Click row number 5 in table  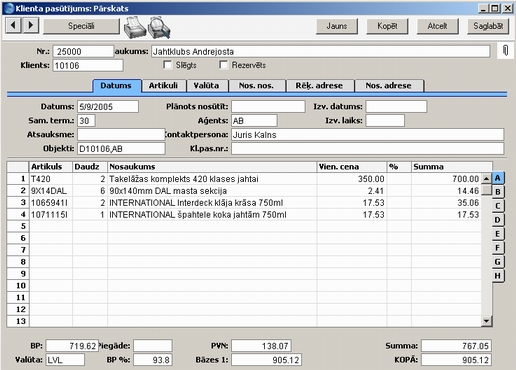pyautogui.click(x=18, y=226)
